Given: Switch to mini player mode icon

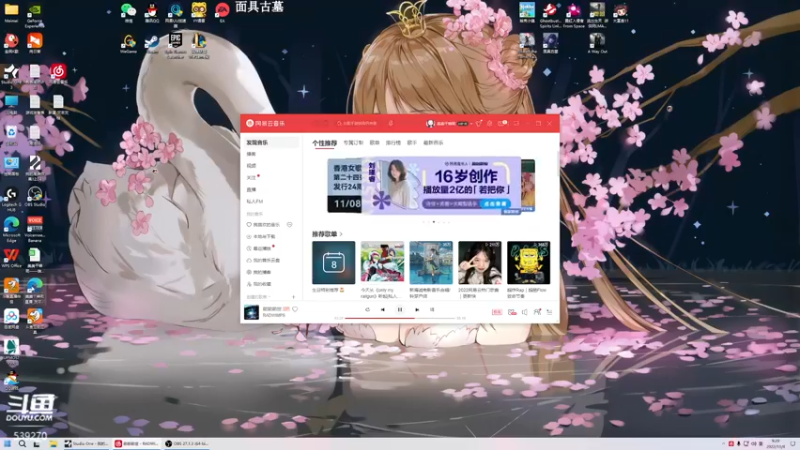Looking at the screenshot, I should [x=516, y=123].
